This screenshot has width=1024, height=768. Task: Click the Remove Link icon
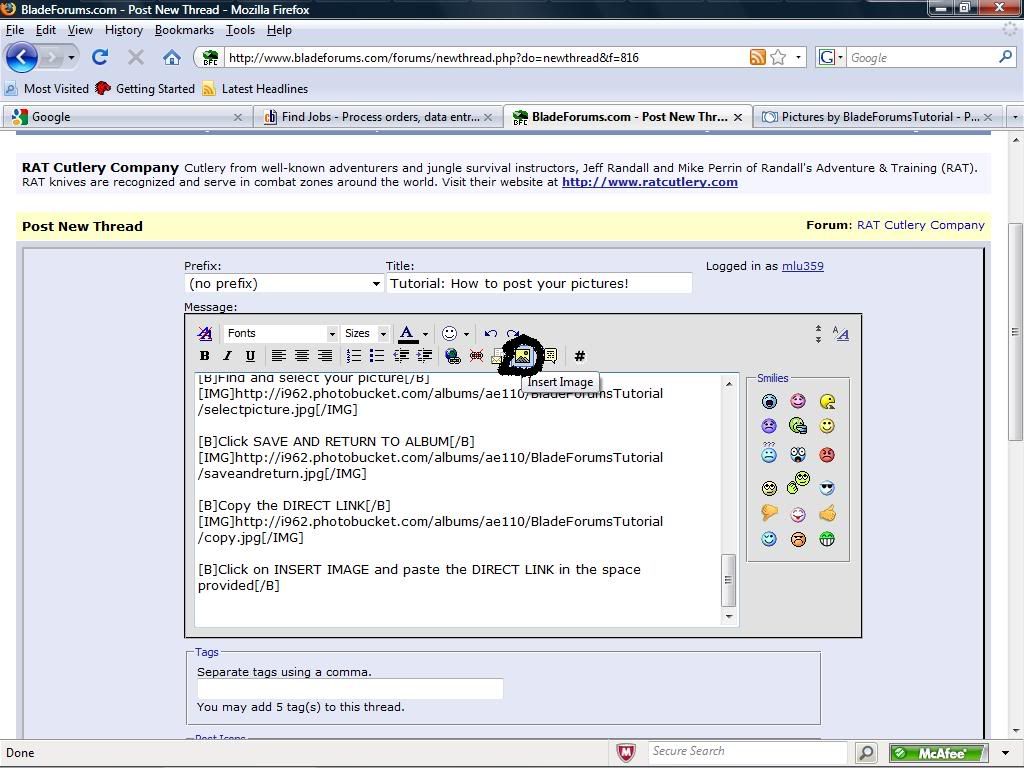477,356
